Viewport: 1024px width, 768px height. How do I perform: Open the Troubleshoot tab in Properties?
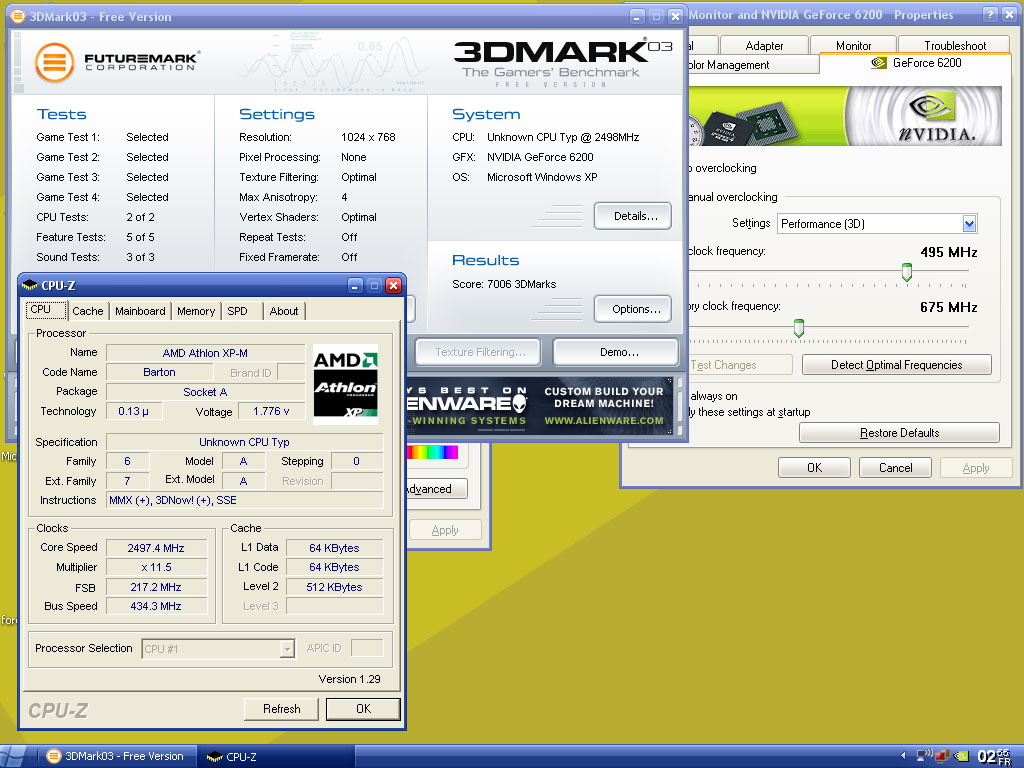click(955, 46)
